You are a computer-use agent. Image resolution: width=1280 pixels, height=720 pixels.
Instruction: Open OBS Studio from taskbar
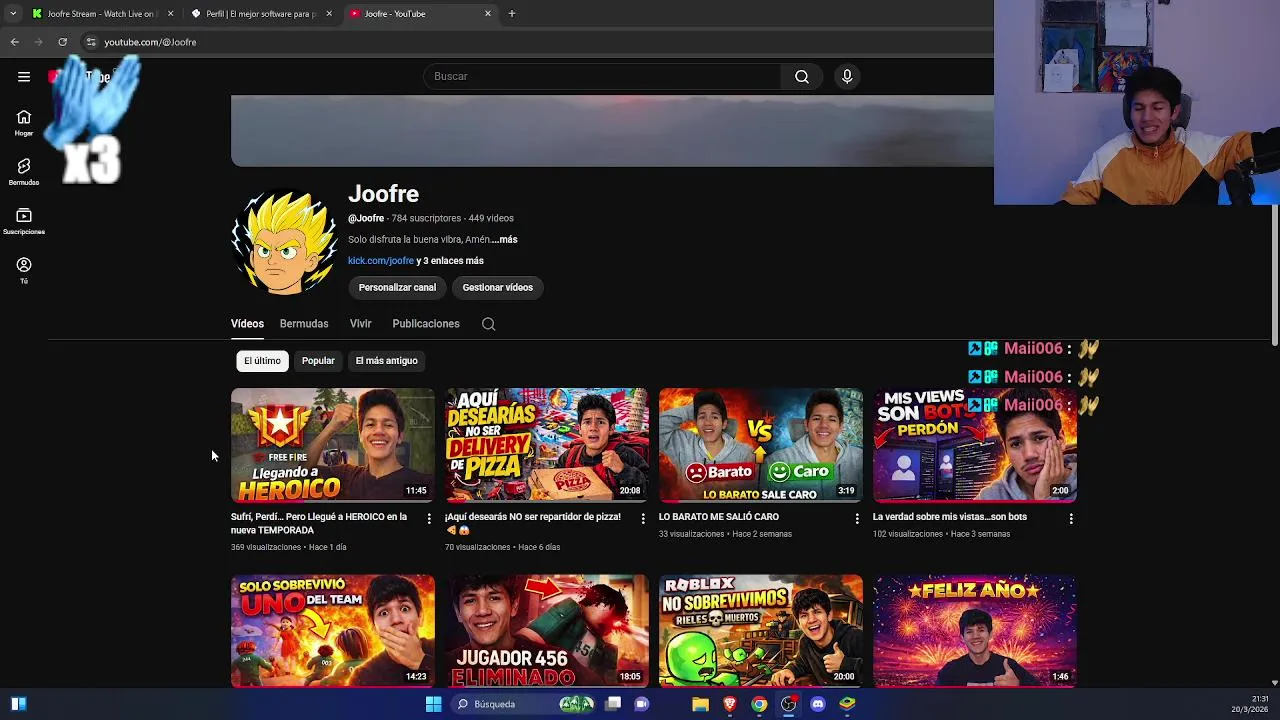point(789,704)
